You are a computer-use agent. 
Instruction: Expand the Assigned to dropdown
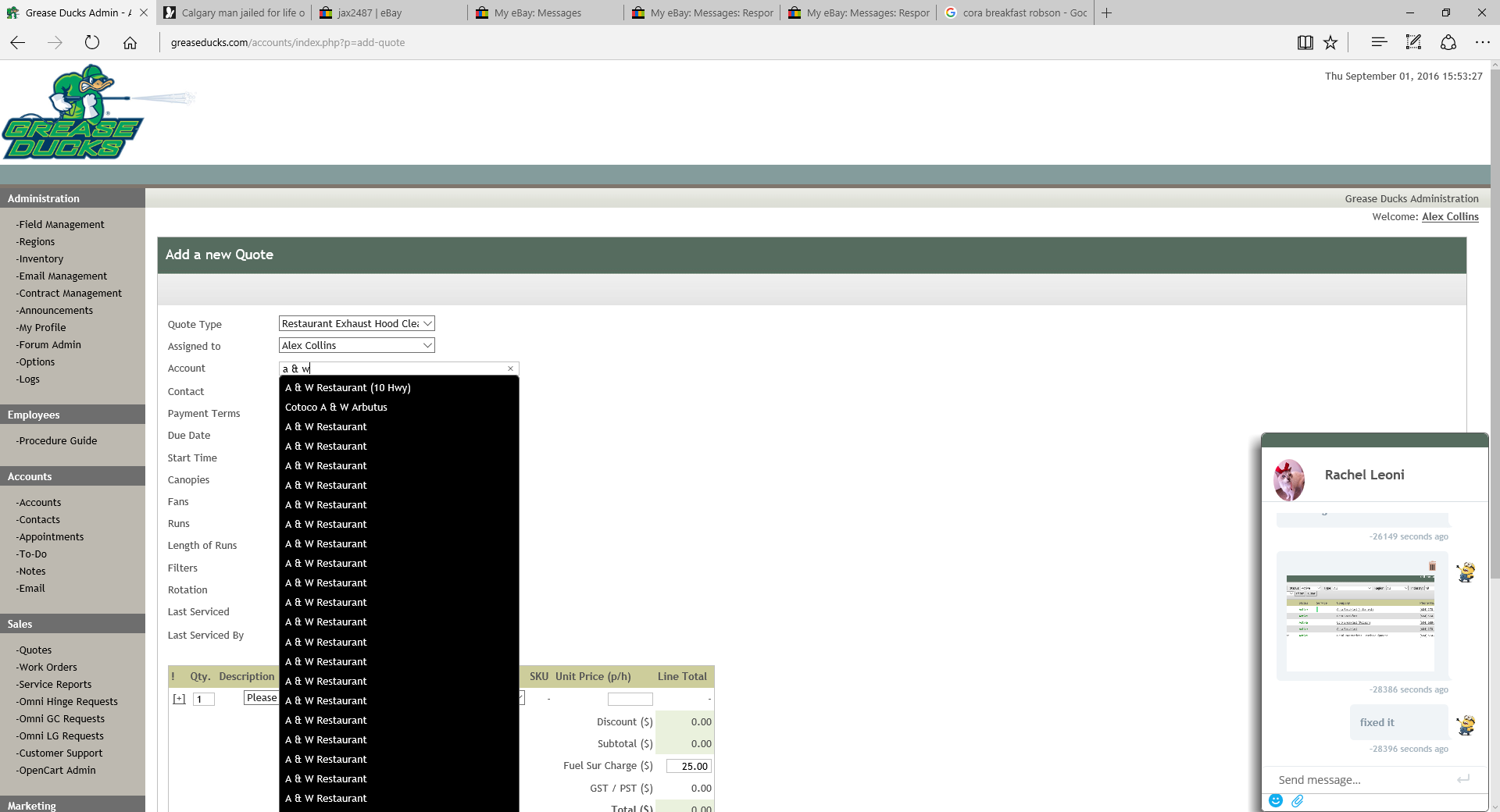tap(356, 345)
